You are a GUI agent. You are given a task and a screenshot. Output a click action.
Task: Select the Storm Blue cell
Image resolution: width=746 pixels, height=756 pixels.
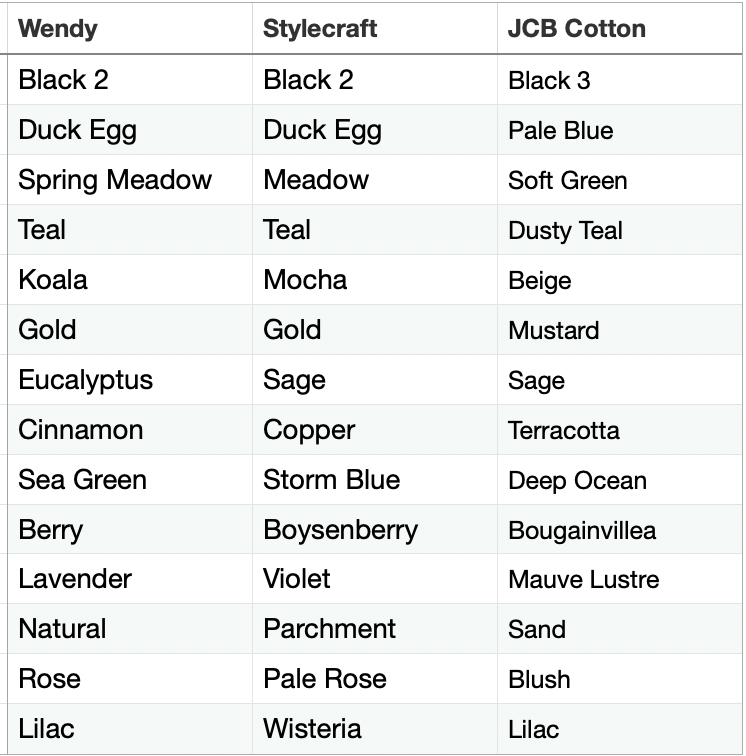(x=375, y=480)
